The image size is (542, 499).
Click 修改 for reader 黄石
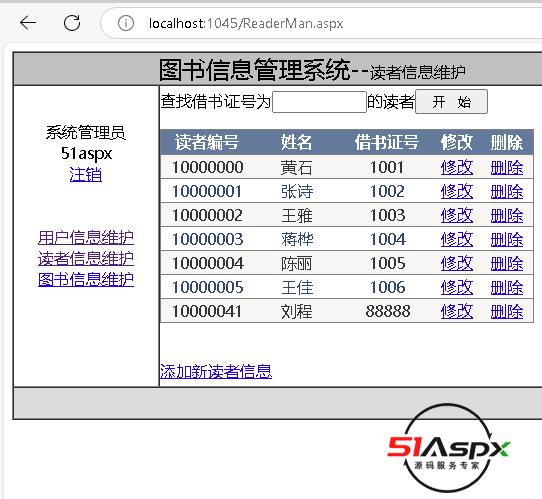pyautogui.click(x=457, y=168)
